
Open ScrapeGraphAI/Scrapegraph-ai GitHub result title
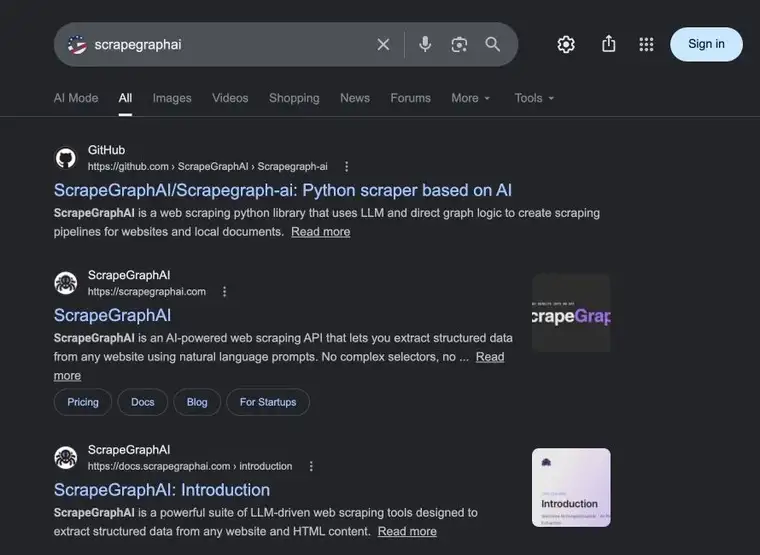pyautogui.click(x=283, y=190)
